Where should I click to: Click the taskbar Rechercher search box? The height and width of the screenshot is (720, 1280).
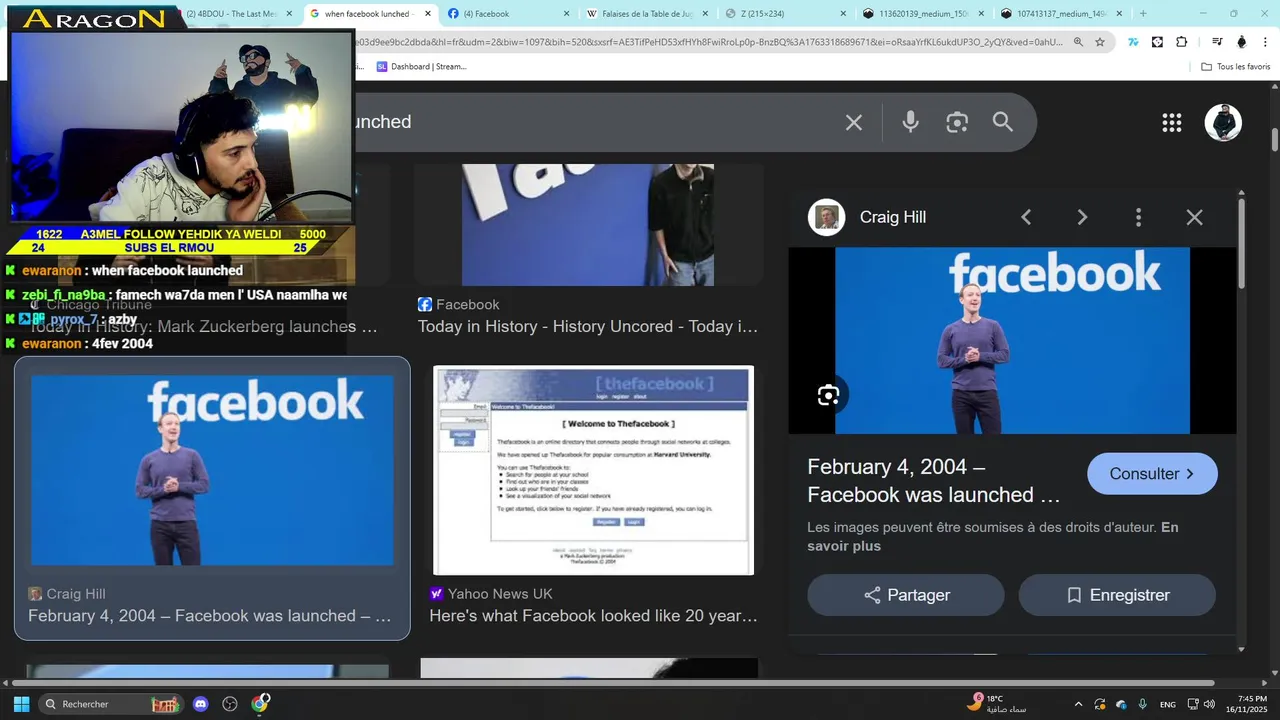[112, 704]
